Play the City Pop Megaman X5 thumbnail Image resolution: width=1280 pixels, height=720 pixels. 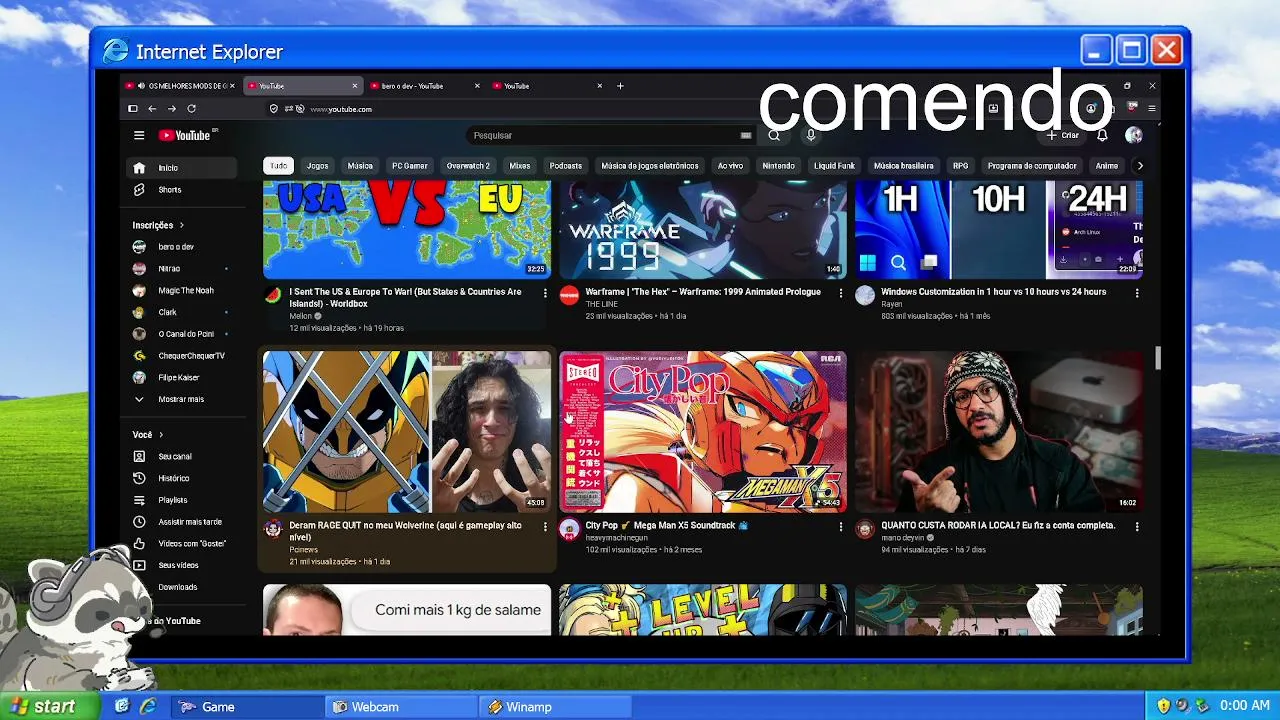[x=702, y=431]
